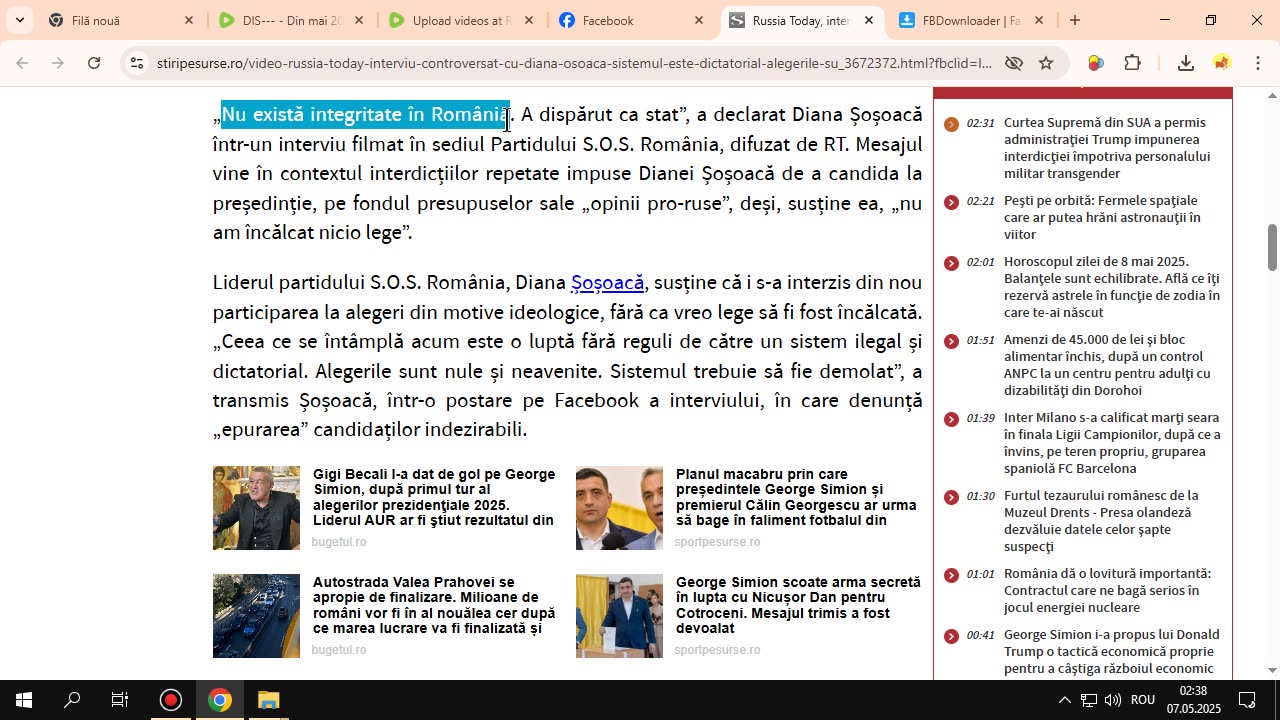Open the Chrome profile avatar
This screenshot has height=720, width=1280.
pos(1221,63)
